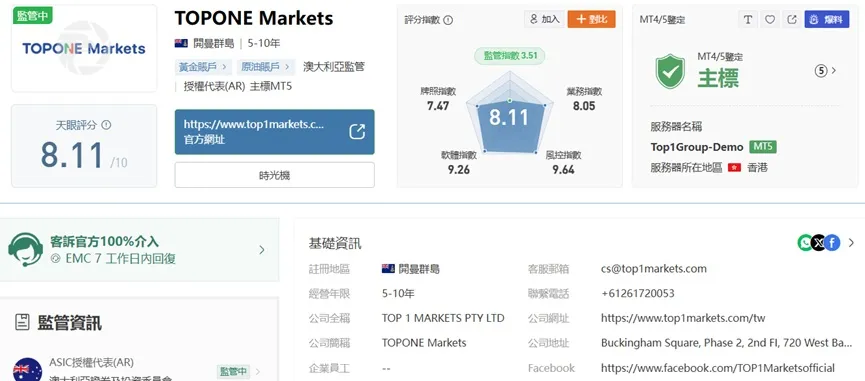Click the heart favorite icon
The width and height of the screenshot is (865, 381).
click(770, 19)
